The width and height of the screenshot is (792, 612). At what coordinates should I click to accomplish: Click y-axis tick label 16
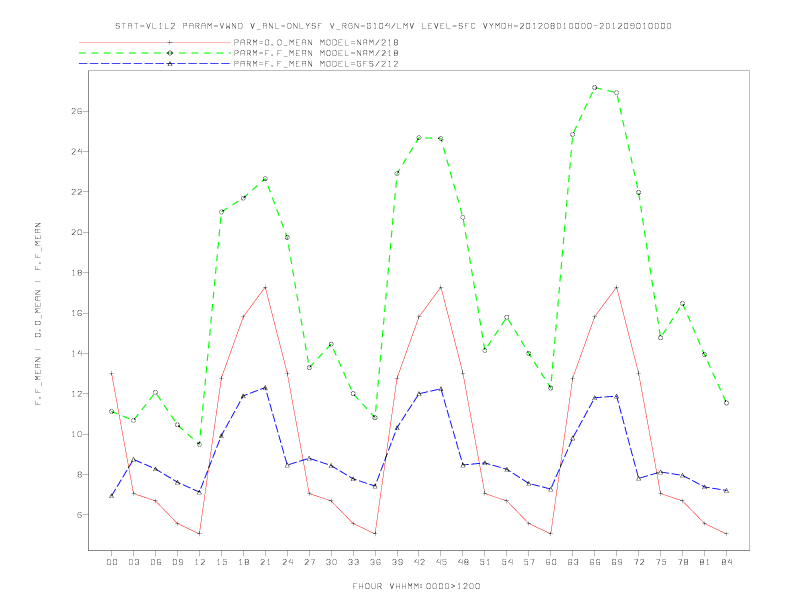(x=77, y=313)
